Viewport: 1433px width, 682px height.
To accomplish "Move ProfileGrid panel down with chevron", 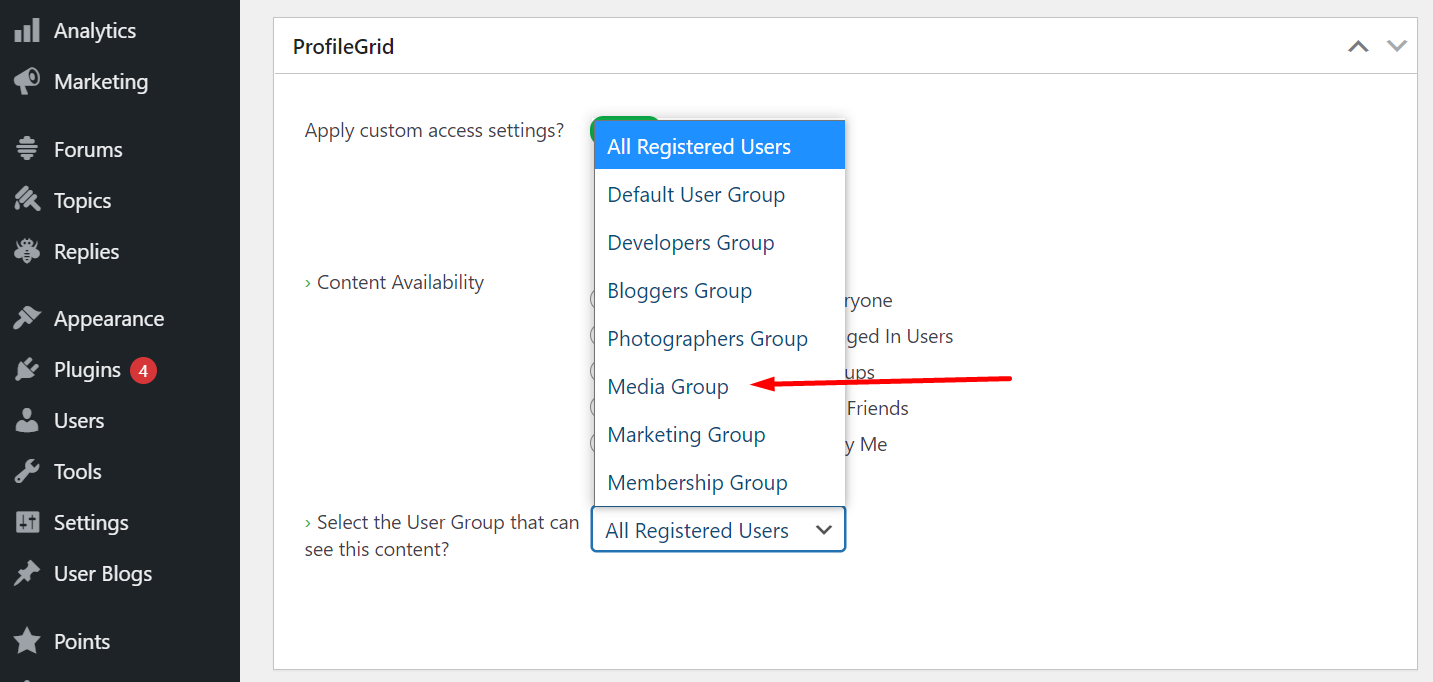I will pos(1396,46).
